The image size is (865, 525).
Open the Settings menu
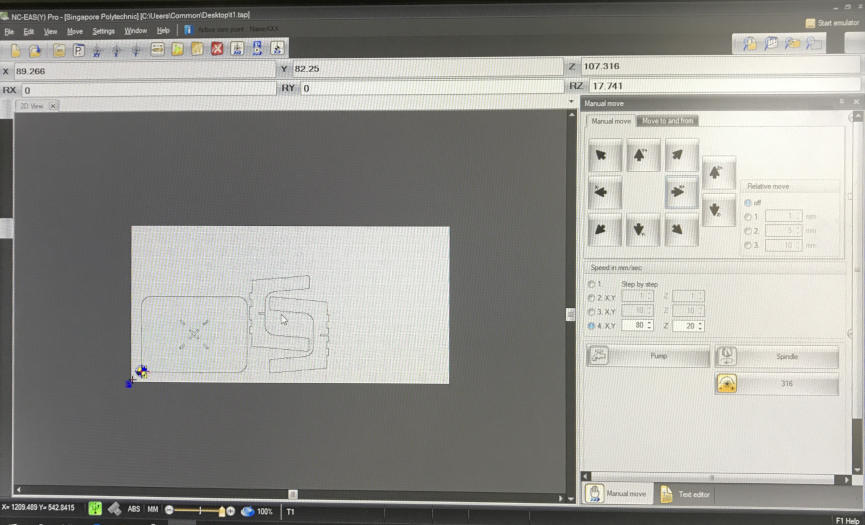tap(103, 31)
